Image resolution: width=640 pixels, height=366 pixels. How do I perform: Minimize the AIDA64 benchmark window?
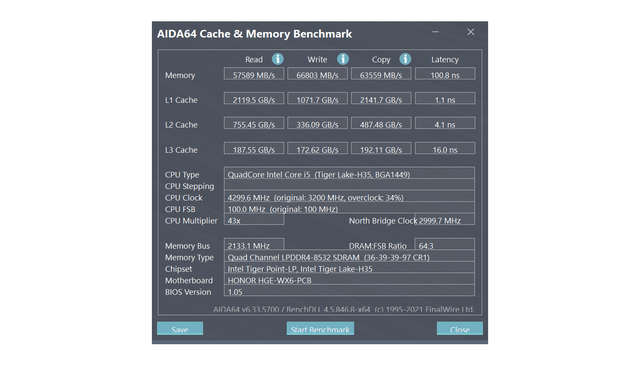436,32
